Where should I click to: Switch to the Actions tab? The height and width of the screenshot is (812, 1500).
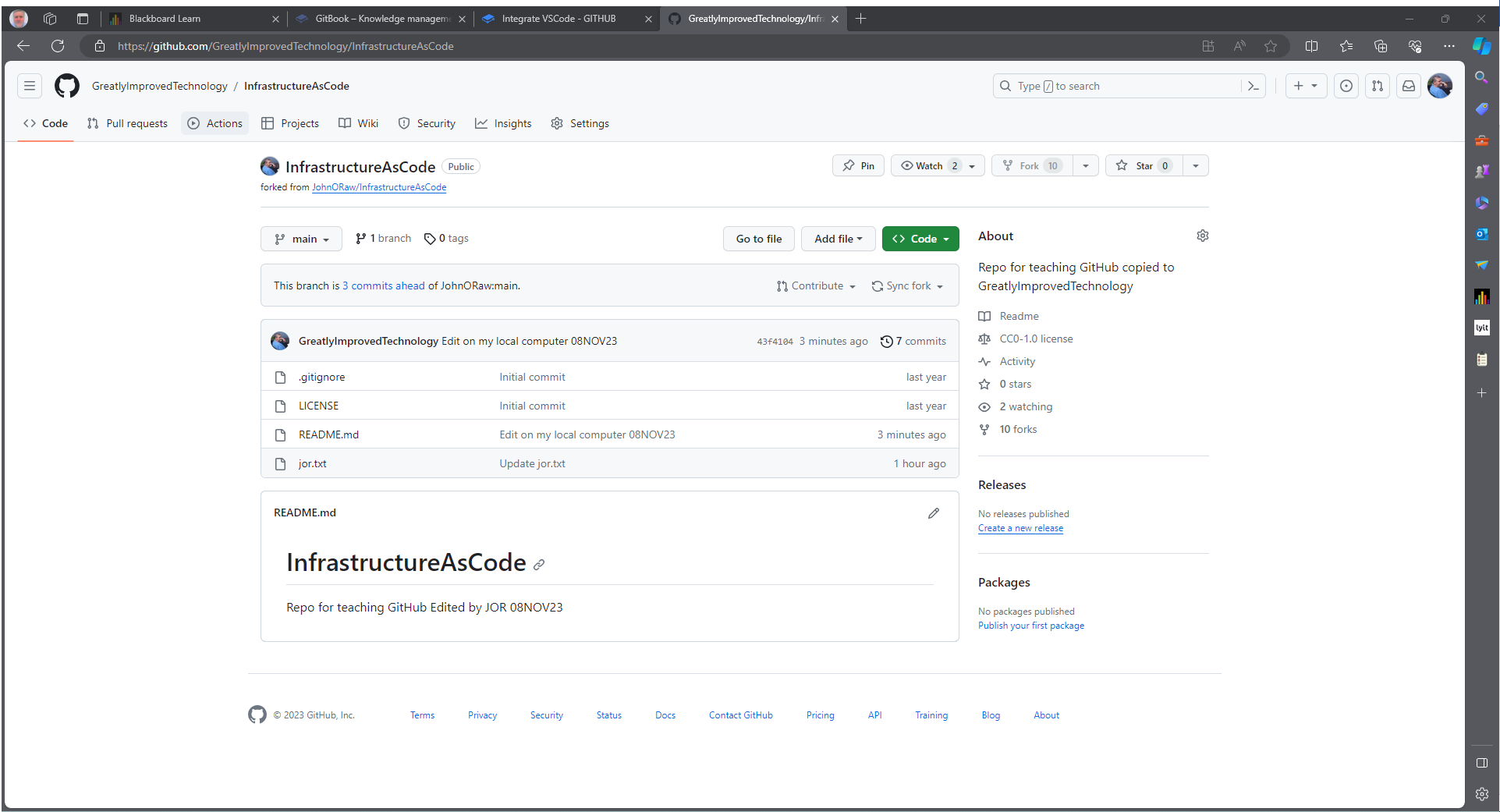[215, 123]
